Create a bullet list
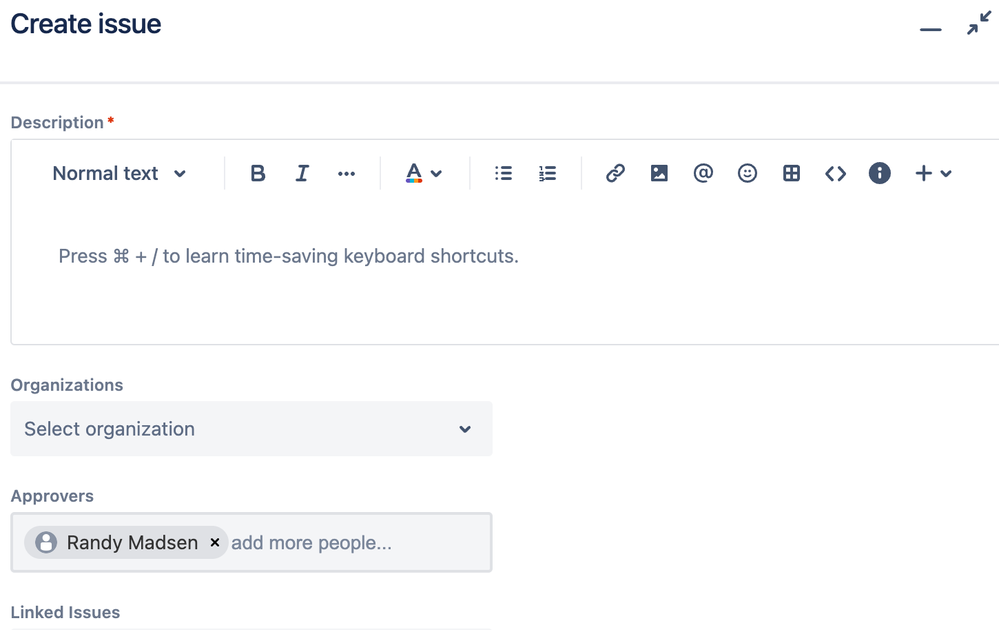Screen dimensions: 999x630 (503, 172)
